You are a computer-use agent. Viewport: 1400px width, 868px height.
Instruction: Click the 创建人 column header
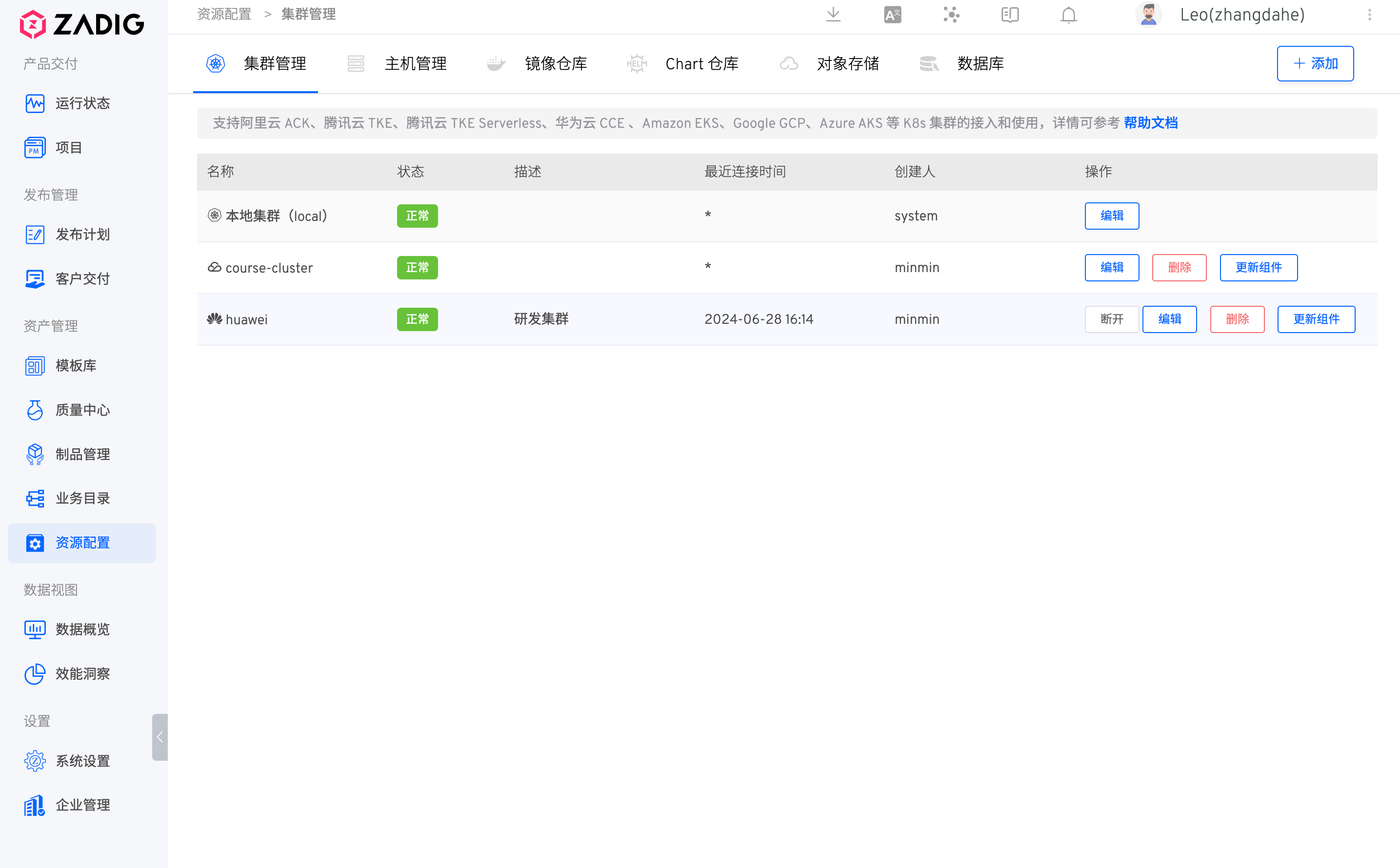(915, 172)
